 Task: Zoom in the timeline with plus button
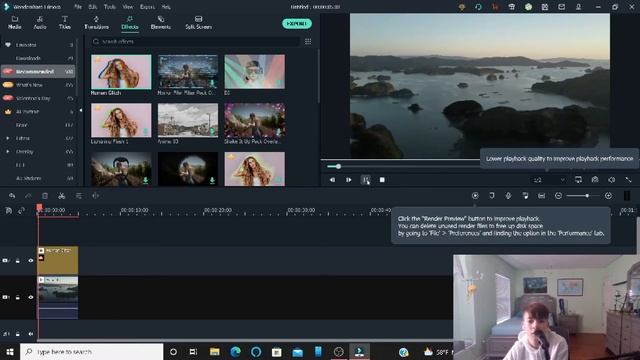608,196
